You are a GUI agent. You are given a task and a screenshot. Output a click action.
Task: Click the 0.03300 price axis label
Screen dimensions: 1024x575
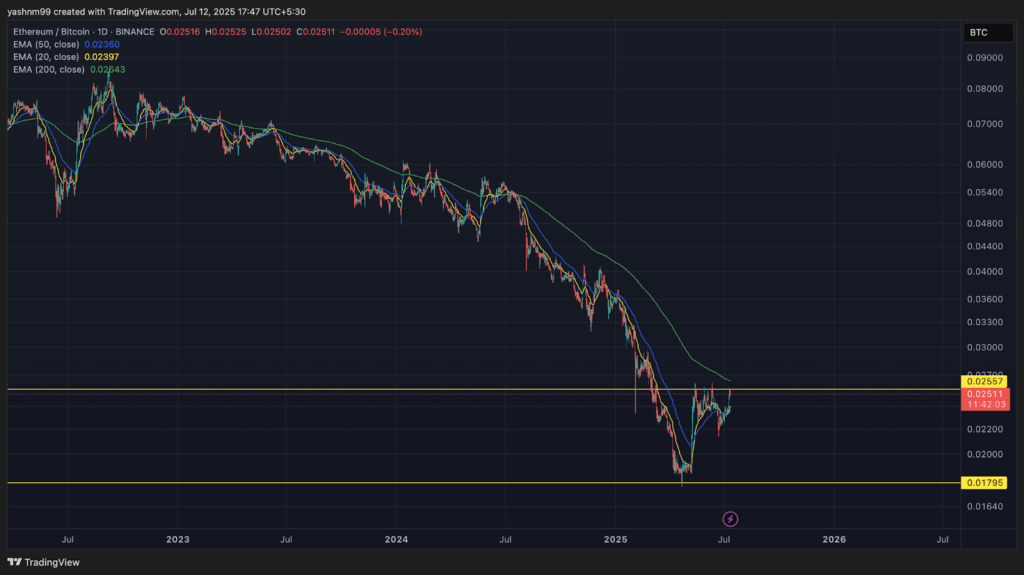point(985,322)
